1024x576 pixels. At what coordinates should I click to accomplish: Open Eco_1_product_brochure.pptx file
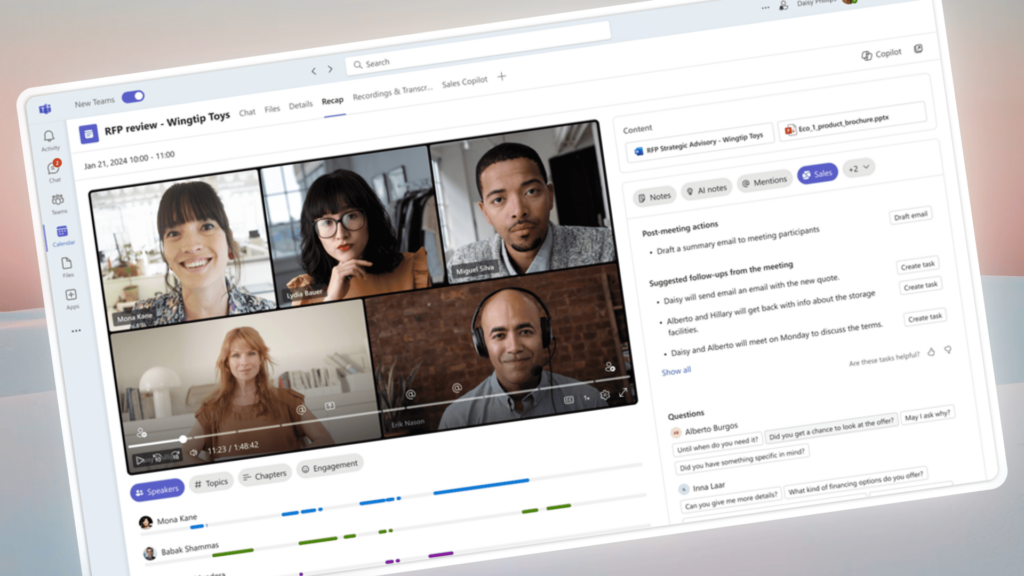click(x=852, y=122)
